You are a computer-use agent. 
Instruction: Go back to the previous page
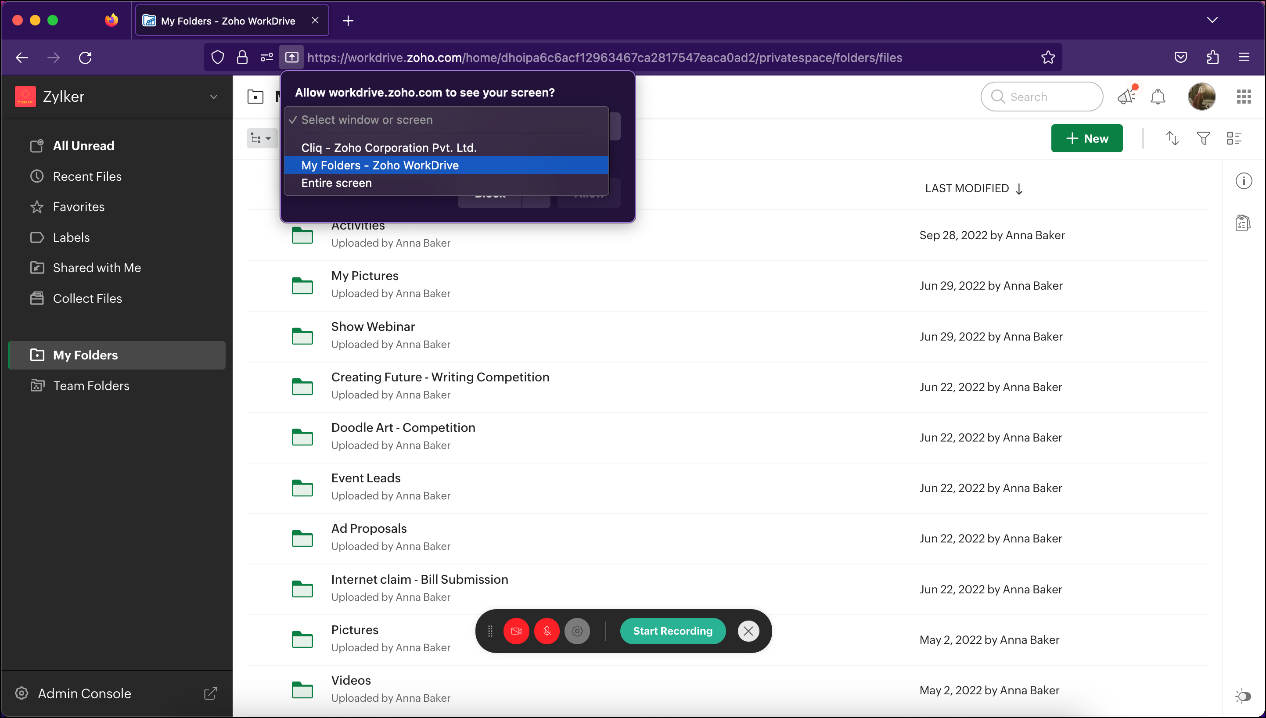(22, 57)
